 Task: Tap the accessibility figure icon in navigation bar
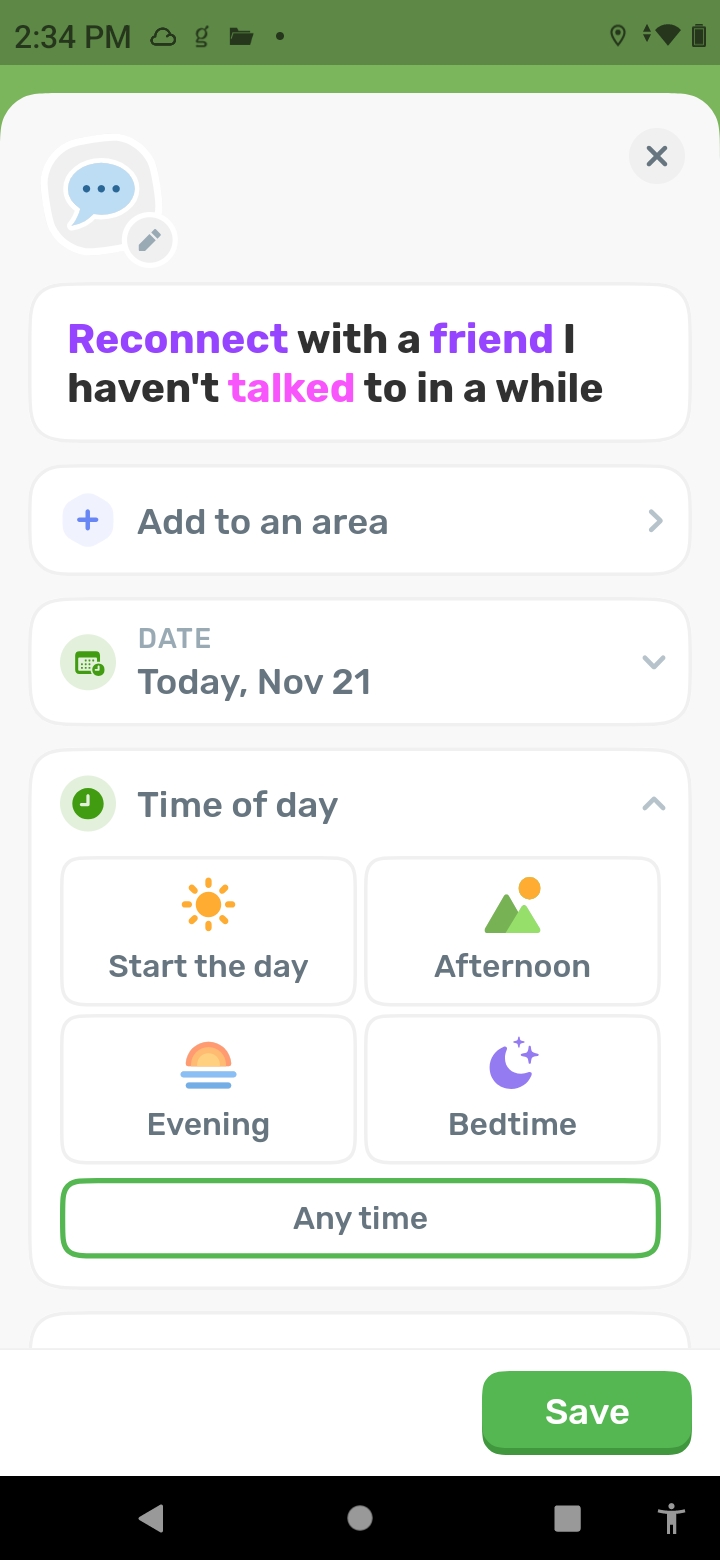coord(671,1518)
